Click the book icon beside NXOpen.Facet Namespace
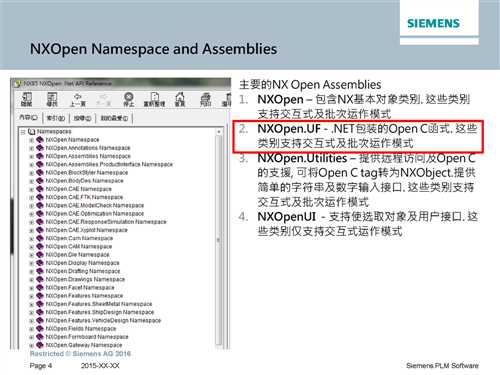This screenshot has width=500, height=375. [x=40, y=287]
